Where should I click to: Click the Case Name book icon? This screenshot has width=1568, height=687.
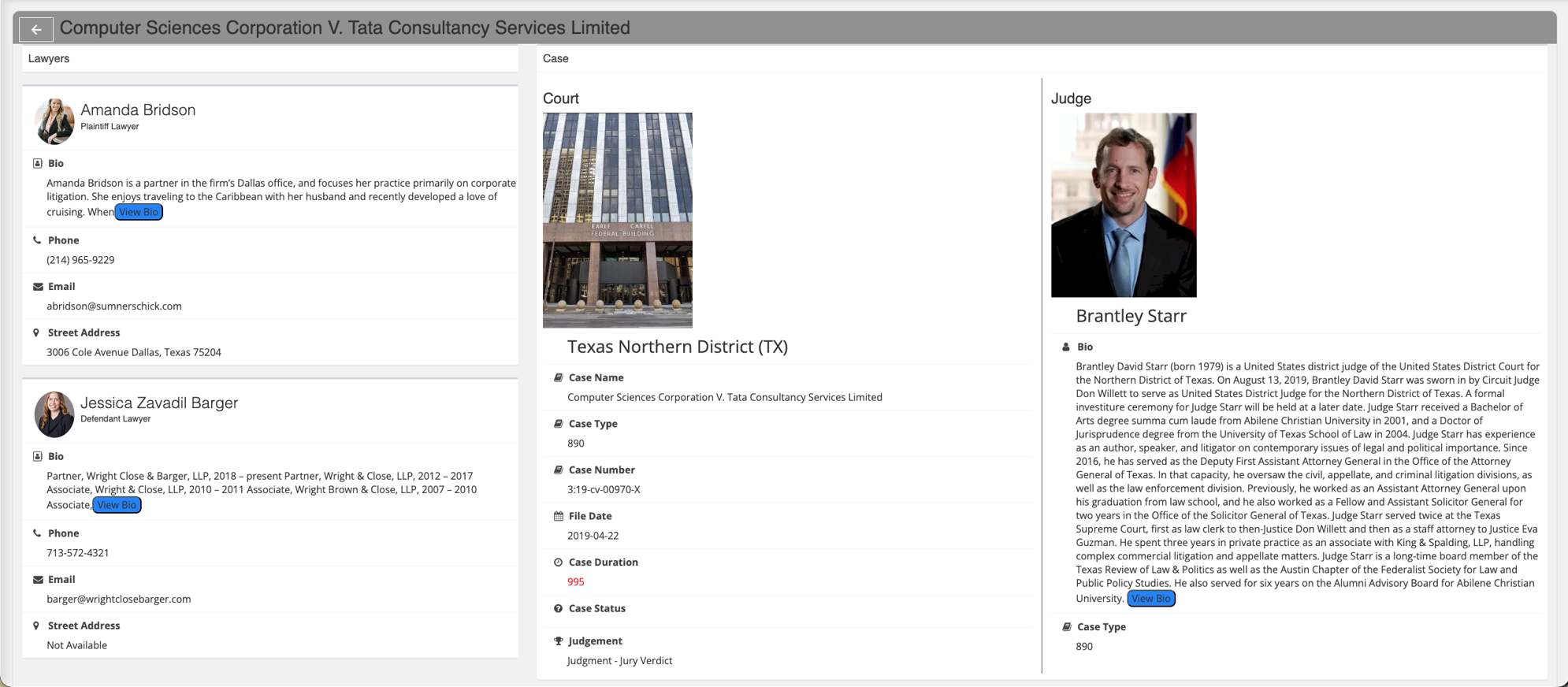coord(559,377)
